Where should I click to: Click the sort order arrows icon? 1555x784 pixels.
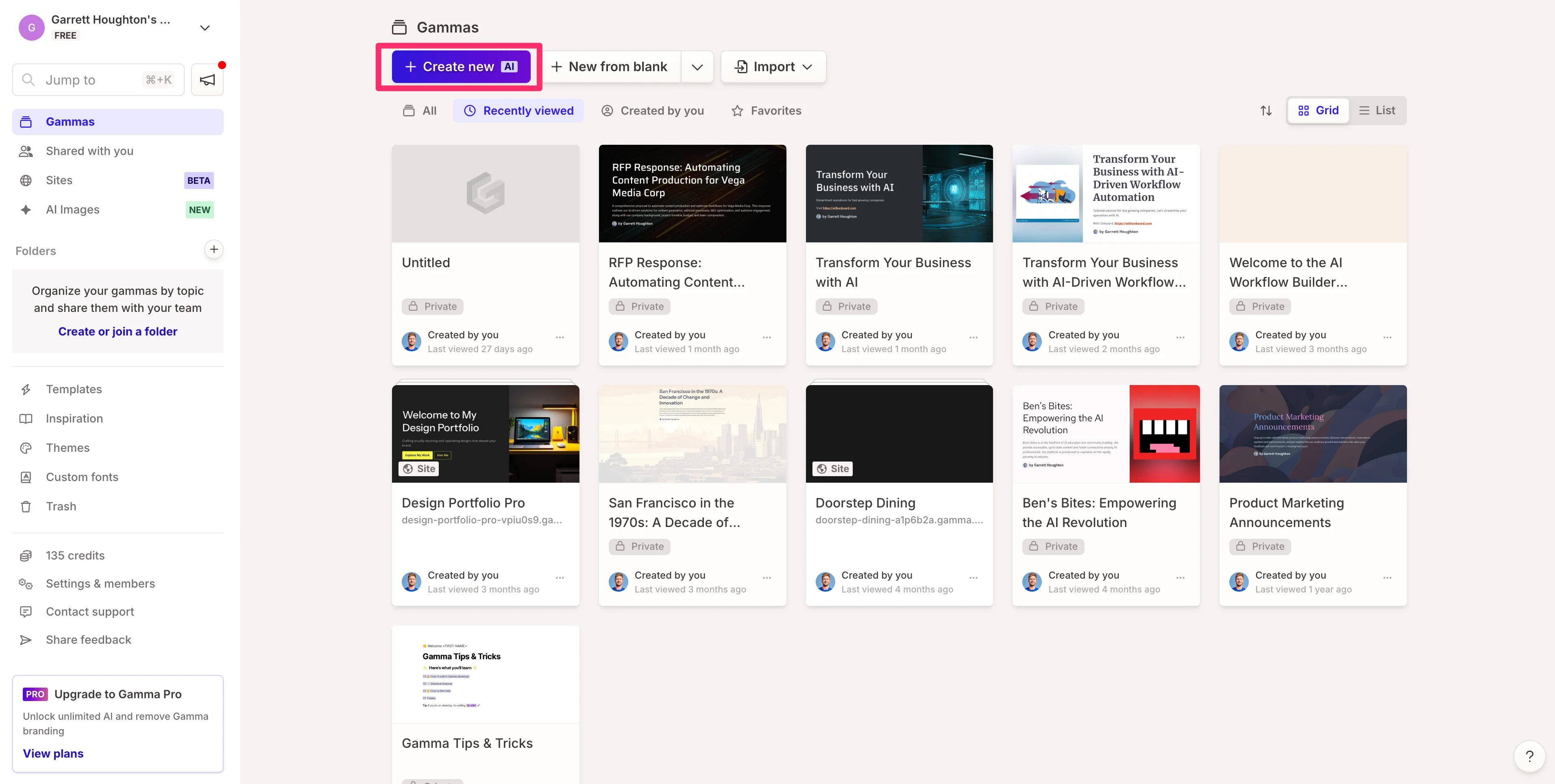pos(1266,111)
